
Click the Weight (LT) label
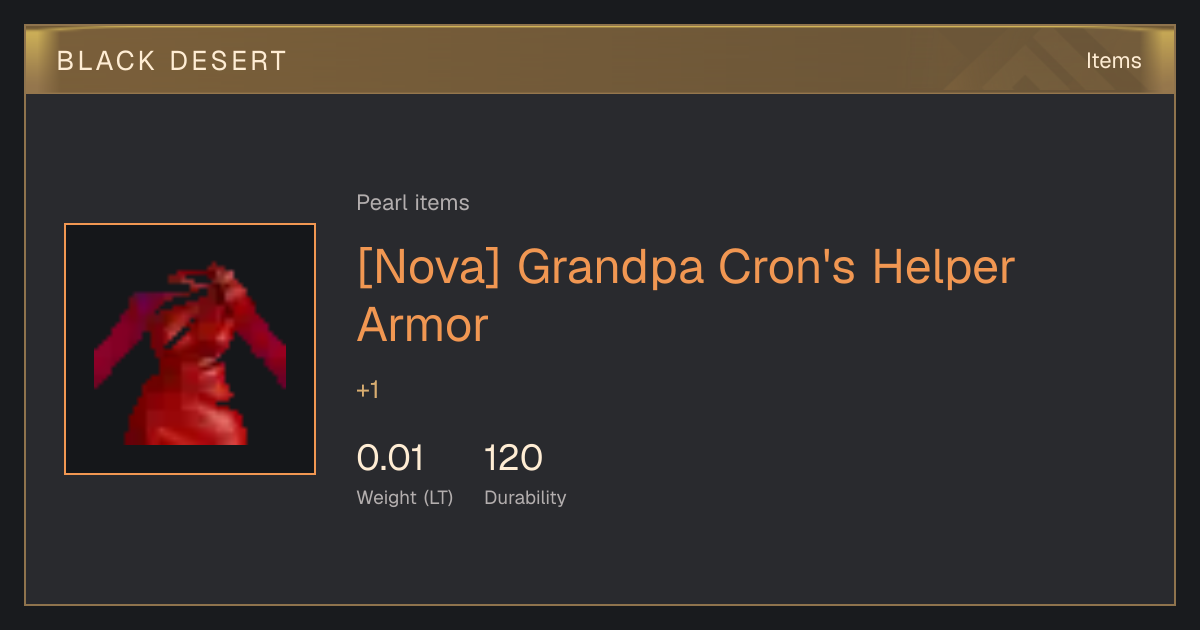pos(405,497)
